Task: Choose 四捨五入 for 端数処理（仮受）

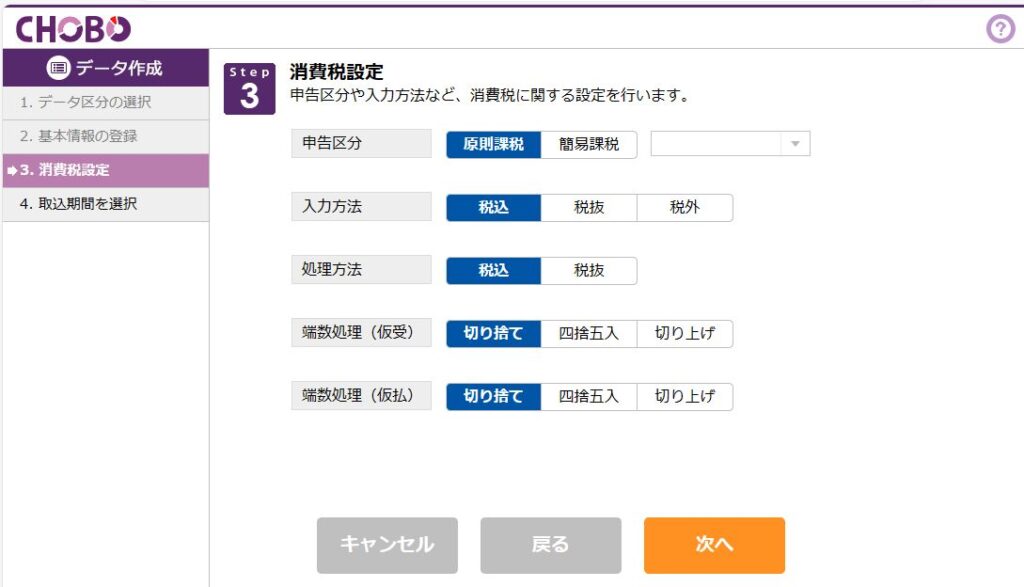Action: pyautogui.click(x=589, y=334)
